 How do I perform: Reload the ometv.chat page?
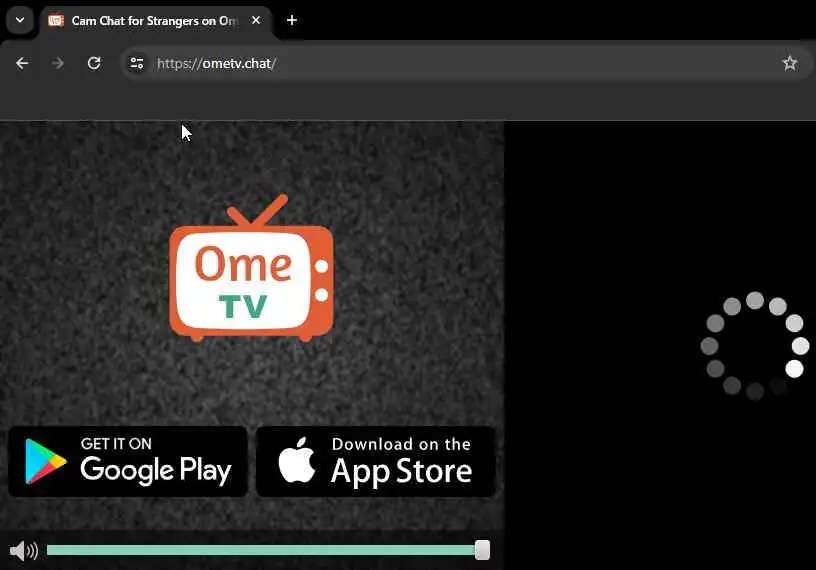pyautogui.click(x=94, y=64)
